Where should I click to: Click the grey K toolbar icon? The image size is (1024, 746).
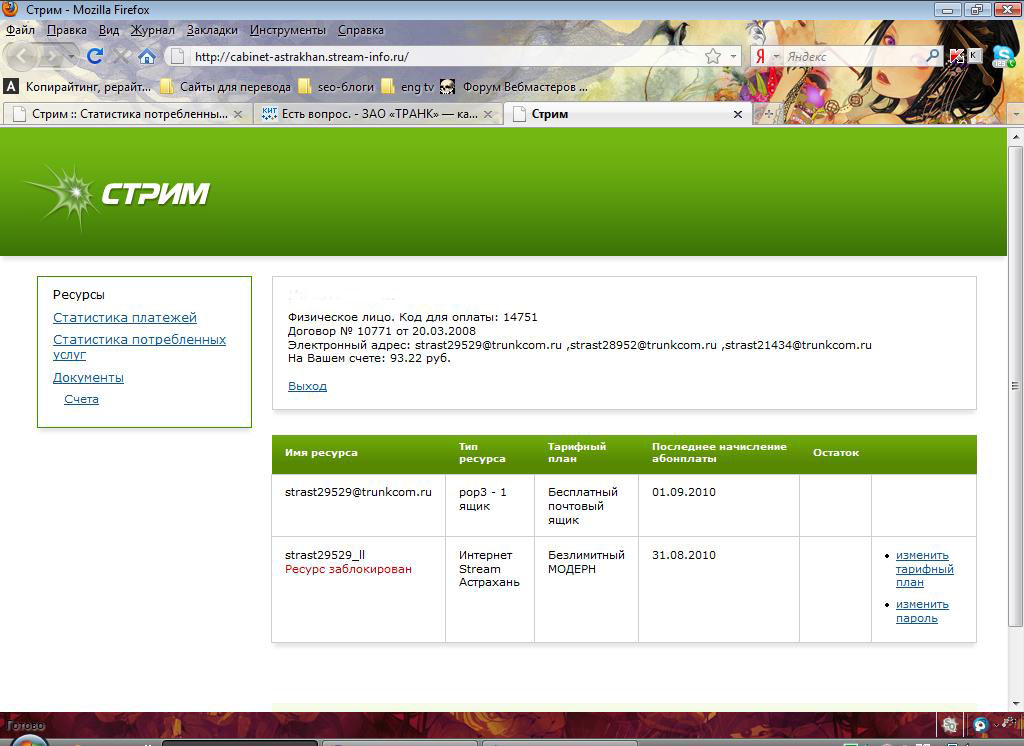(x=974, y=56)
